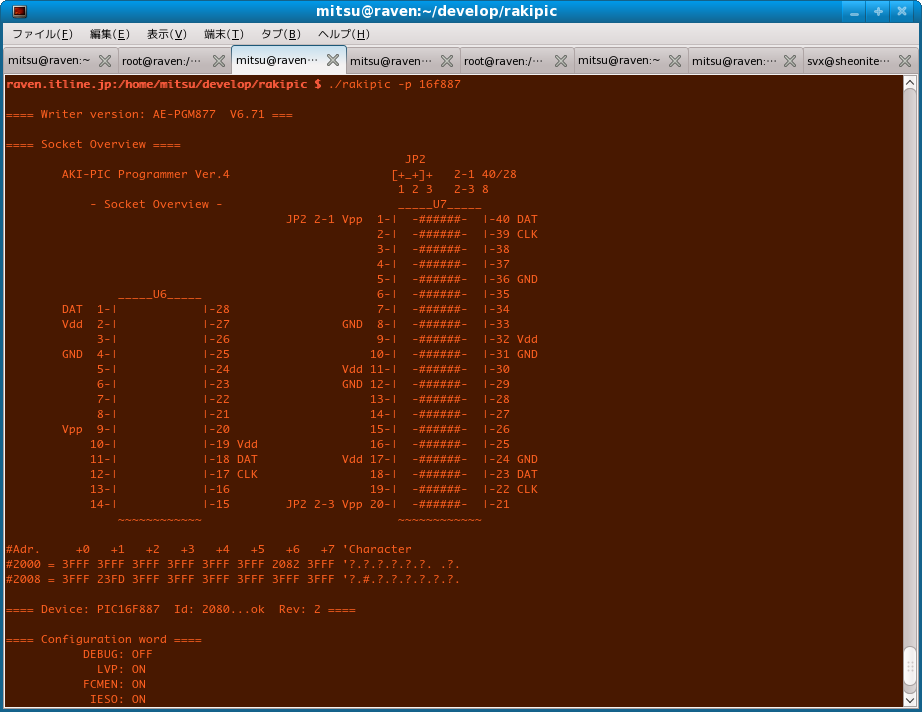
Task: Open the ヘルプ(H) menu
Action: click(343, 34)
